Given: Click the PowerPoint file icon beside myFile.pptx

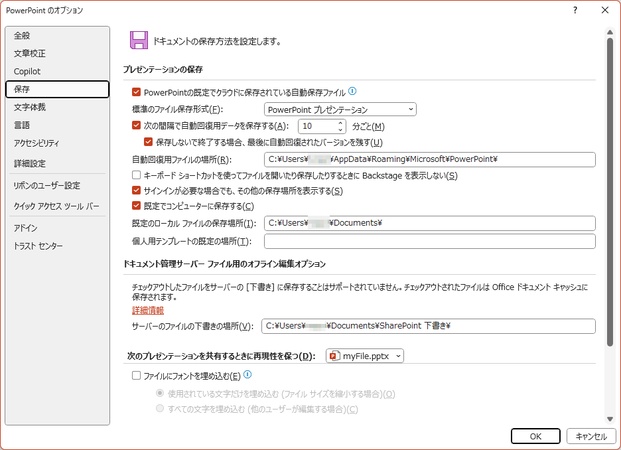Looking at the screenshot, I should pyautogui.click(x=334, y=356).
